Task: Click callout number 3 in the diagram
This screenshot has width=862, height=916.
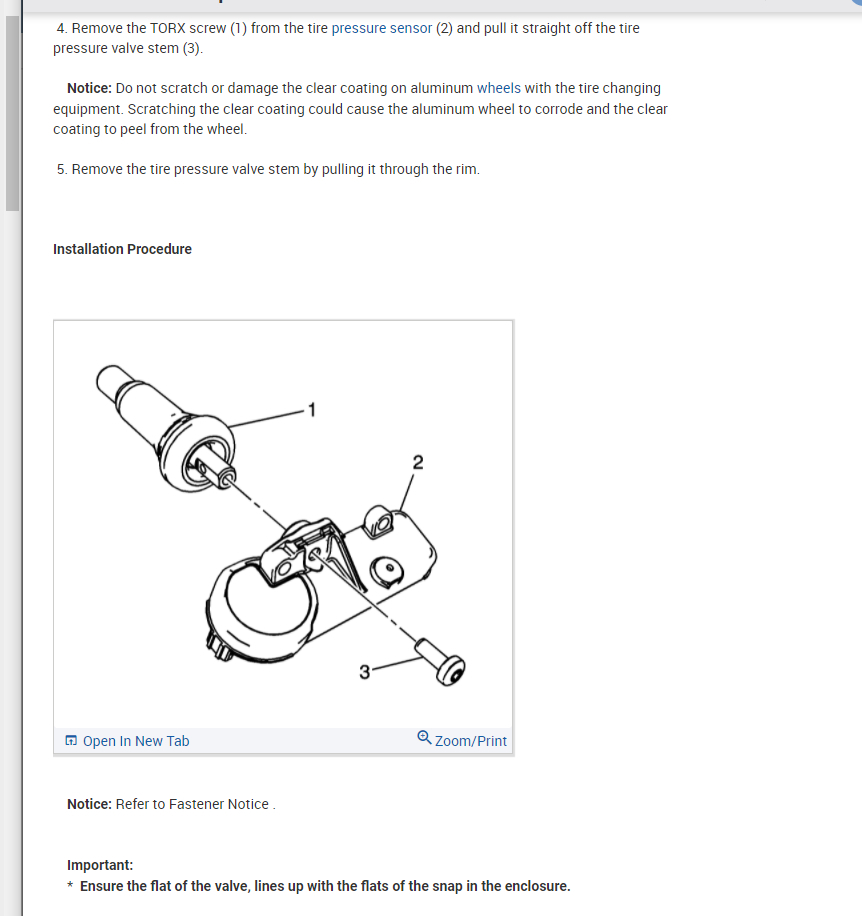Action: (x=364, y=672)
